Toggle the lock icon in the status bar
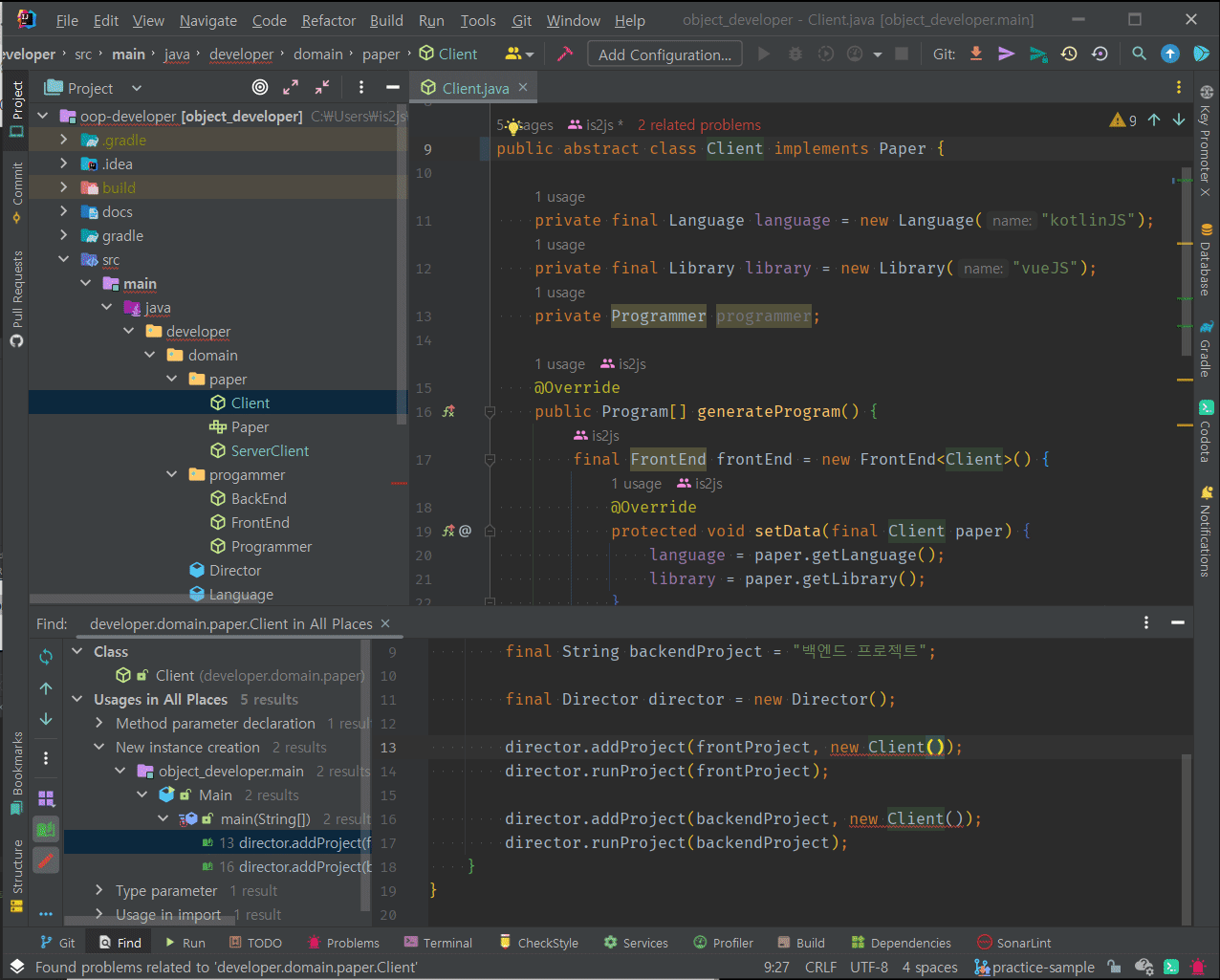This screenshot has width=1220, height=980. click(1114, 967)
